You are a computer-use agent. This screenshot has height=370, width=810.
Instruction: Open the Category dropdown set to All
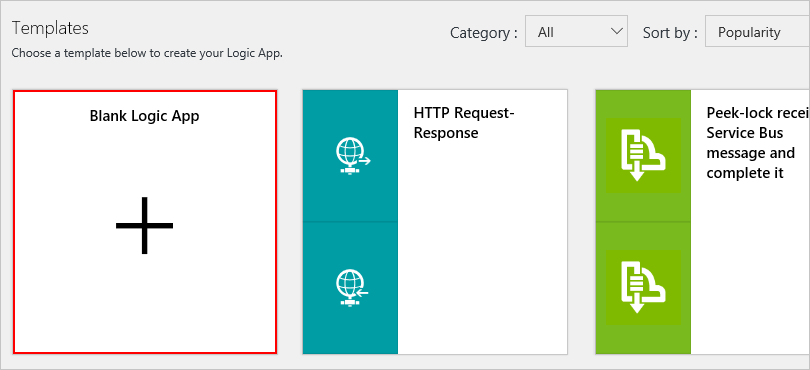tap(577, 32)
